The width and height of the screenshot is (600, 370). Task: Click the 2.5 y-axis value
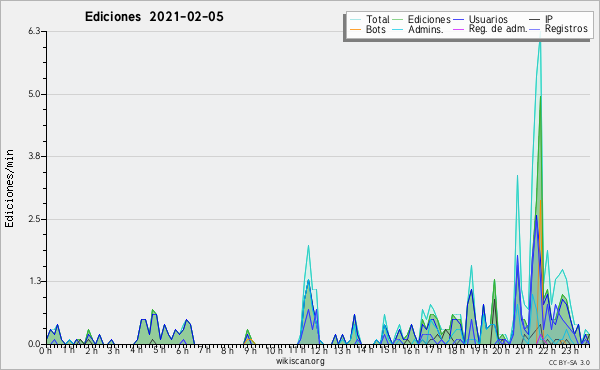(x=34, y=219)
